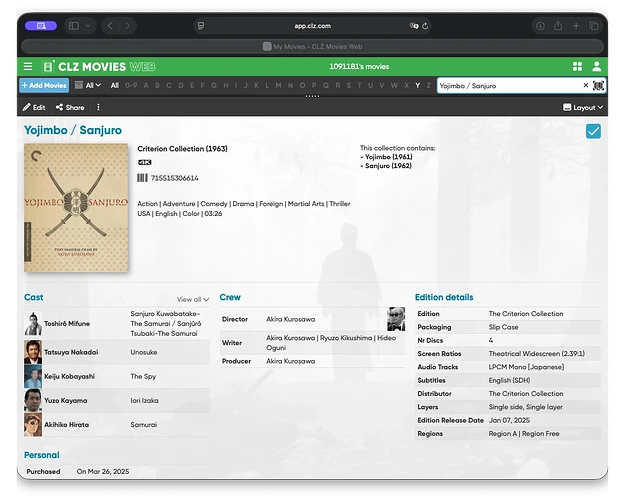Click the Edition details heading
The height and width of the screenshot is (500, 625).
point(444,297)
